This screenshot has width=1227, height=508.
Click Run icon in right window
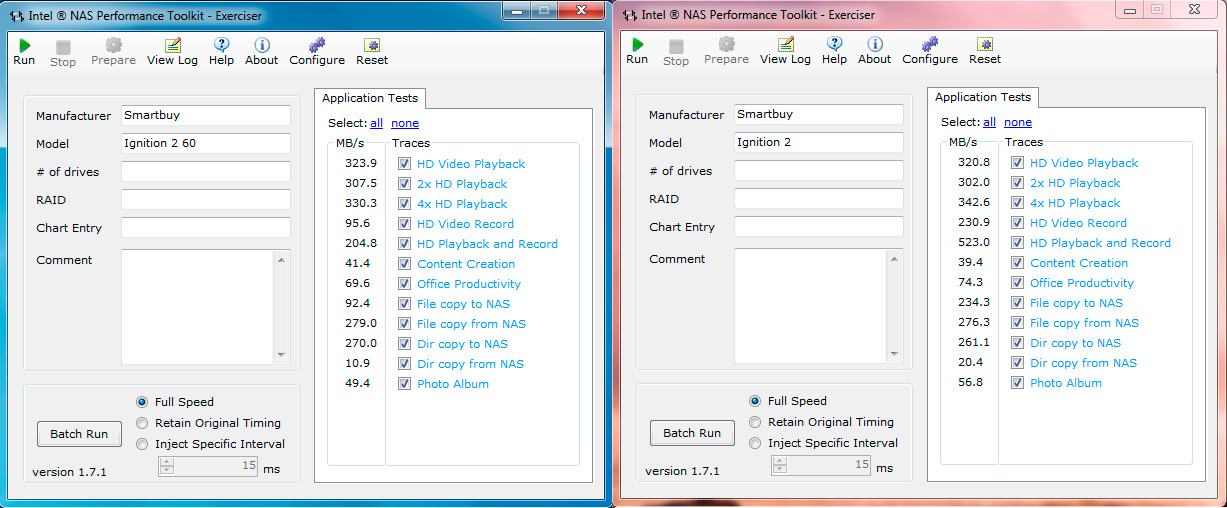637,44
